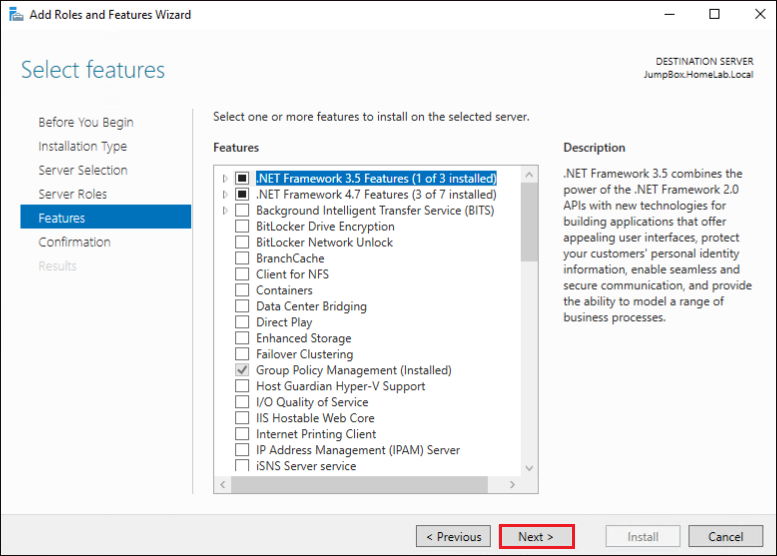Close the Add Roles and Features Wizard

click(x=760, y=14)
